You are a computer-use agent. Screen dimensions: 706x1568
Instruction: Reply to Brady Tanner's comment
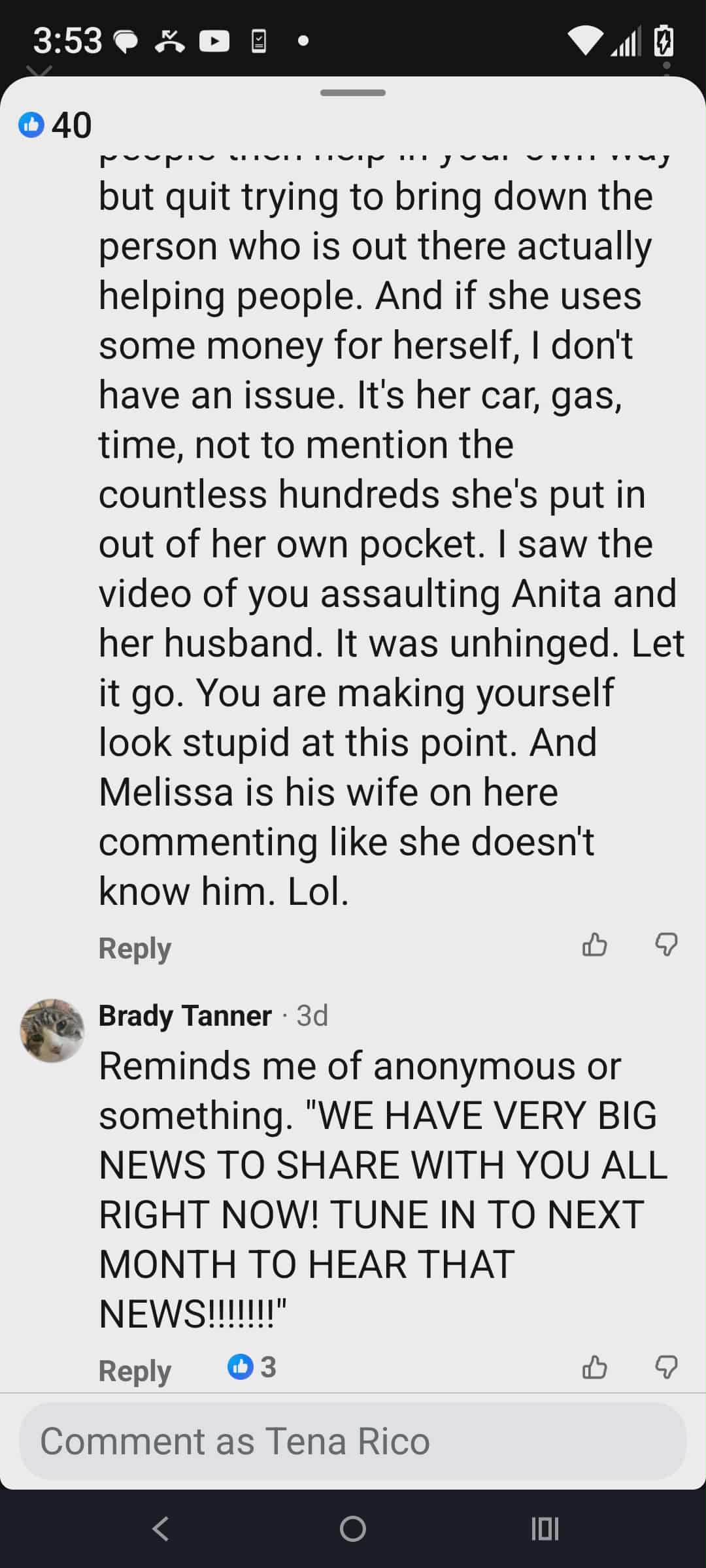tap(135, 1371)
